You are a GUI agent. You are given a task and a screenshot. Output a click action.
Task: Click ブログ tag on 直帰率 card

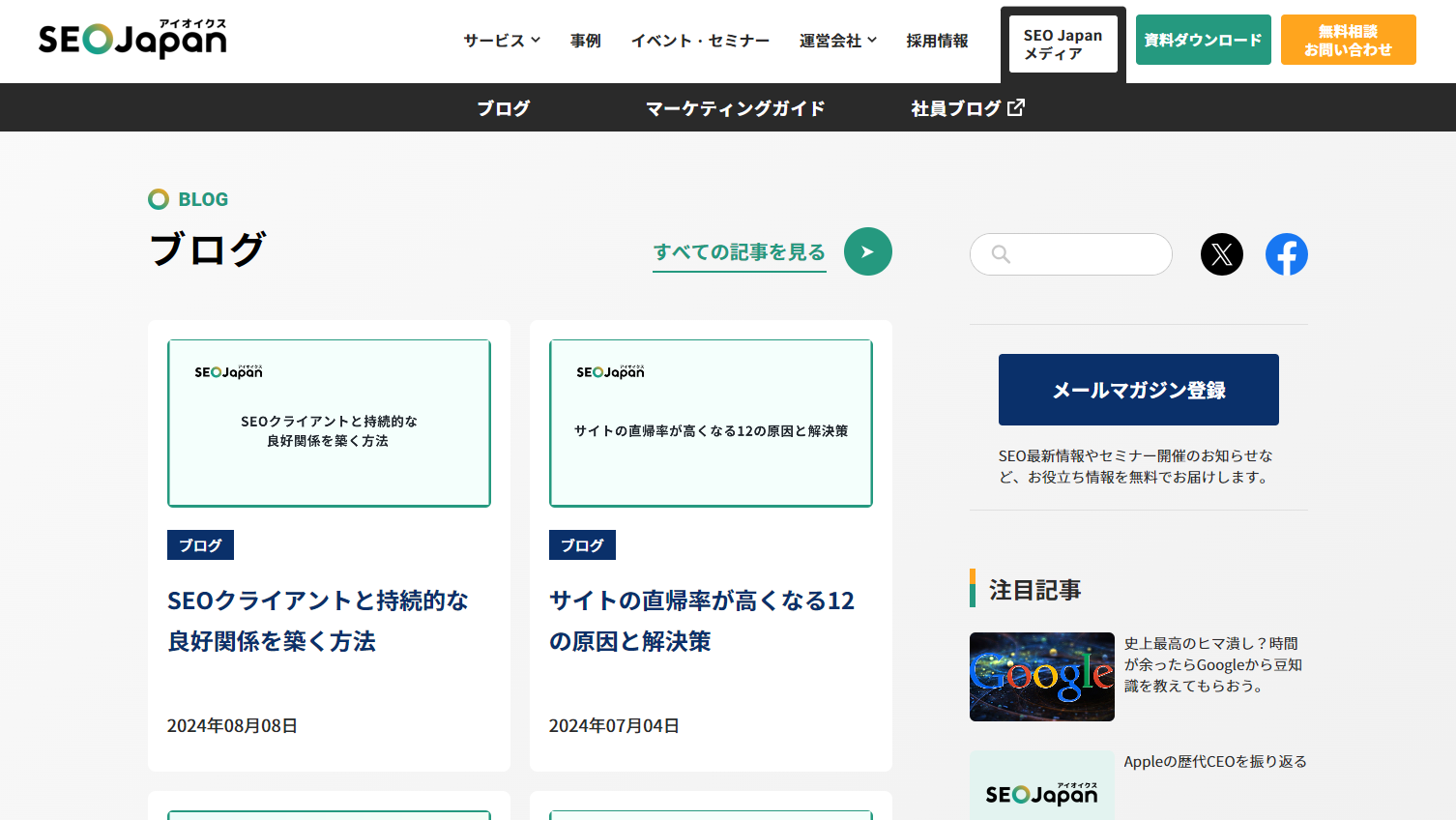[x=582, y=545]
